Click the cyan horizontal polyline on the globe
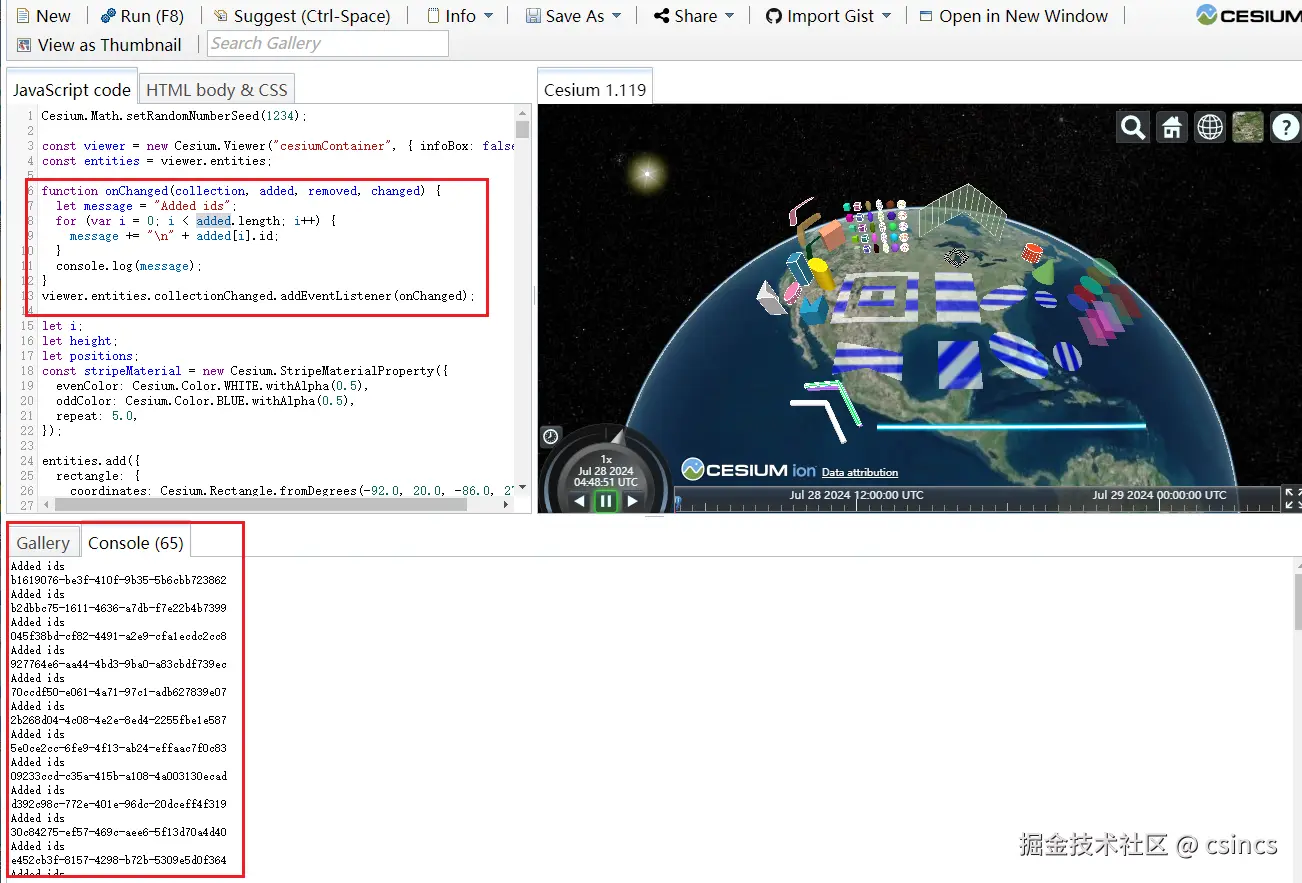 pos(1011,427)
